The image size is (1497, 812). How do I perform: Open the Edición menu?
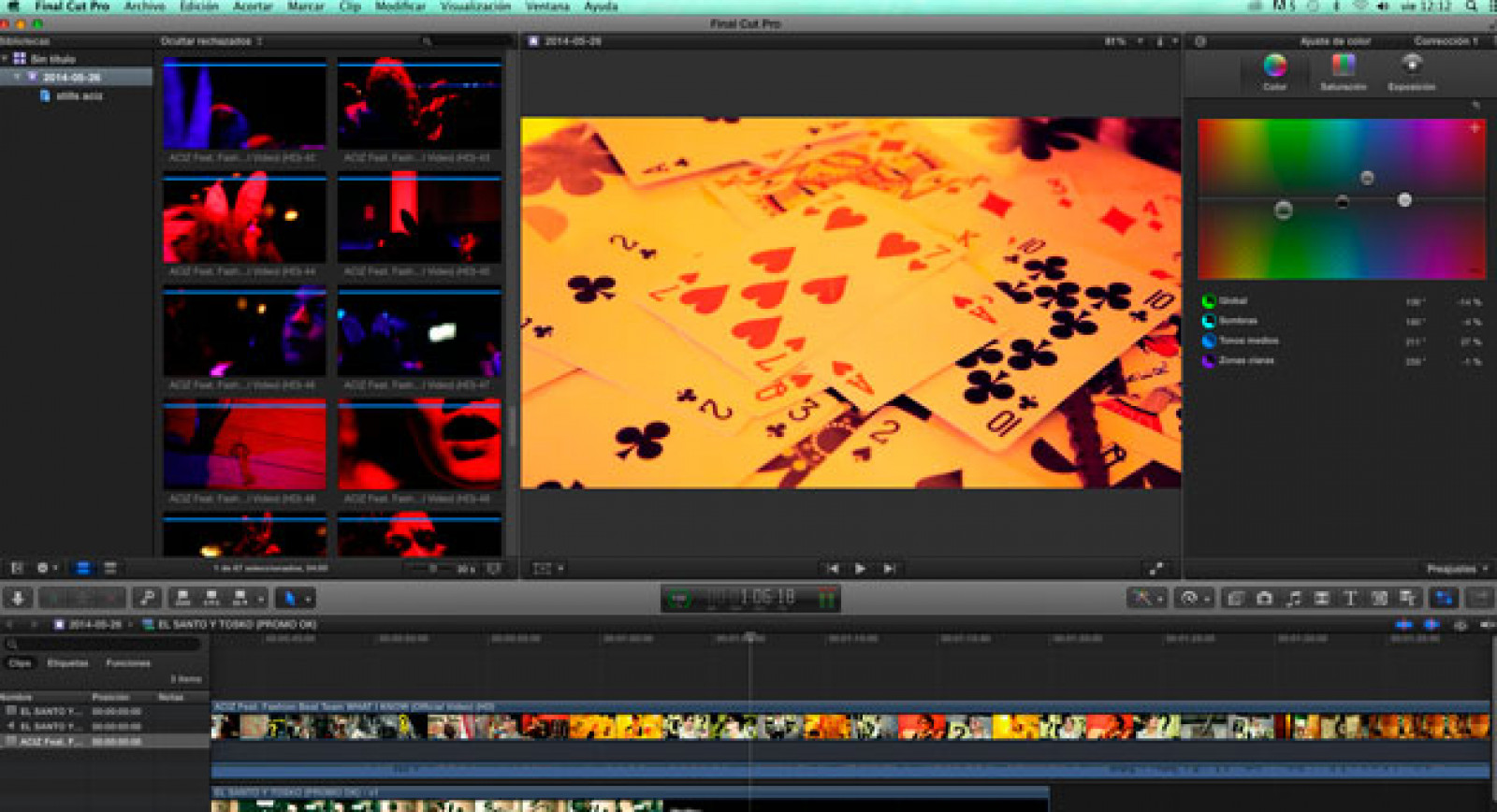click(198, 6)
